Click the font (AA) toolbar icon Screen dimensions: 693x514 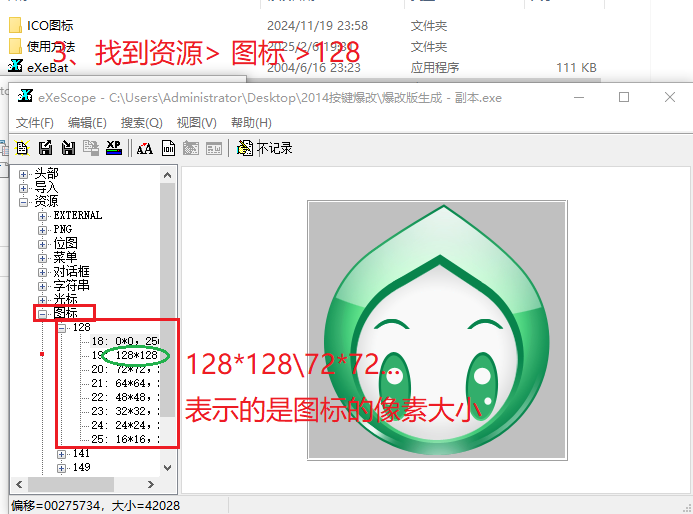tap(145, 148)
